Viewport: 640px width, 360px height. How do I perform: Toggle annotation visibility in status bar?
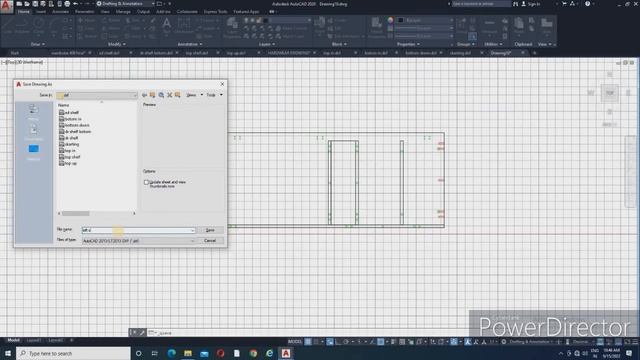click(468, 342)
